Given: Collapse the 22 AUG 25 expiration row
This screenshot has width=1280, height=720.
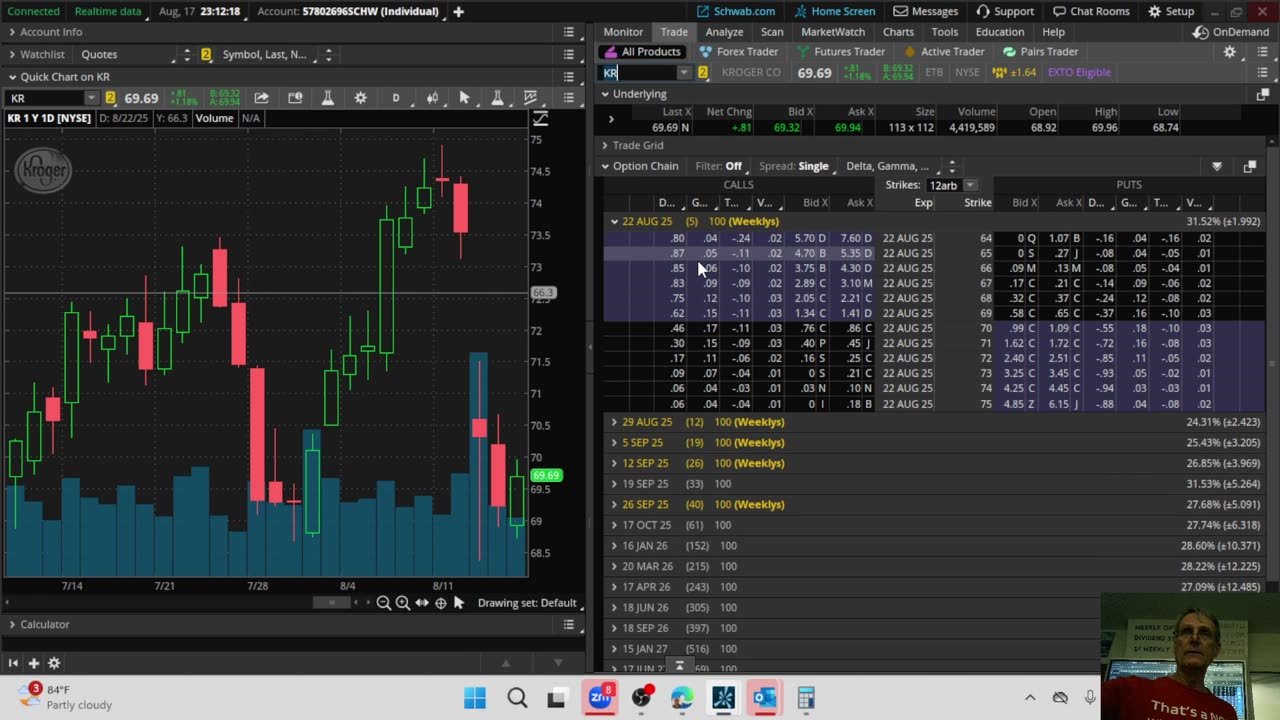Looking at the screenshot, I should tap(614, 221).
